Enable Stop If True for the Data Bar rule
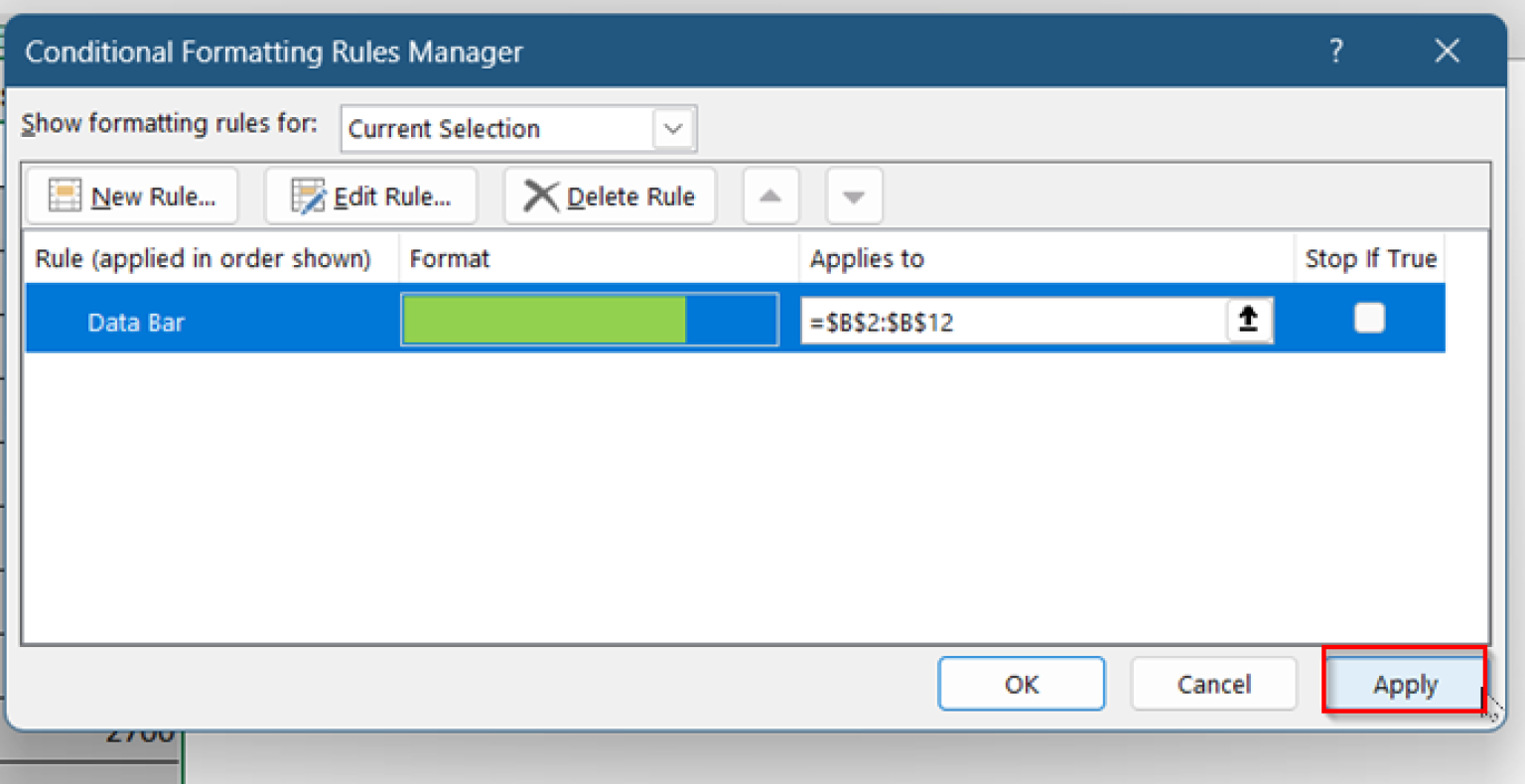1525x784 pixels. click(x=1369, y=319)
